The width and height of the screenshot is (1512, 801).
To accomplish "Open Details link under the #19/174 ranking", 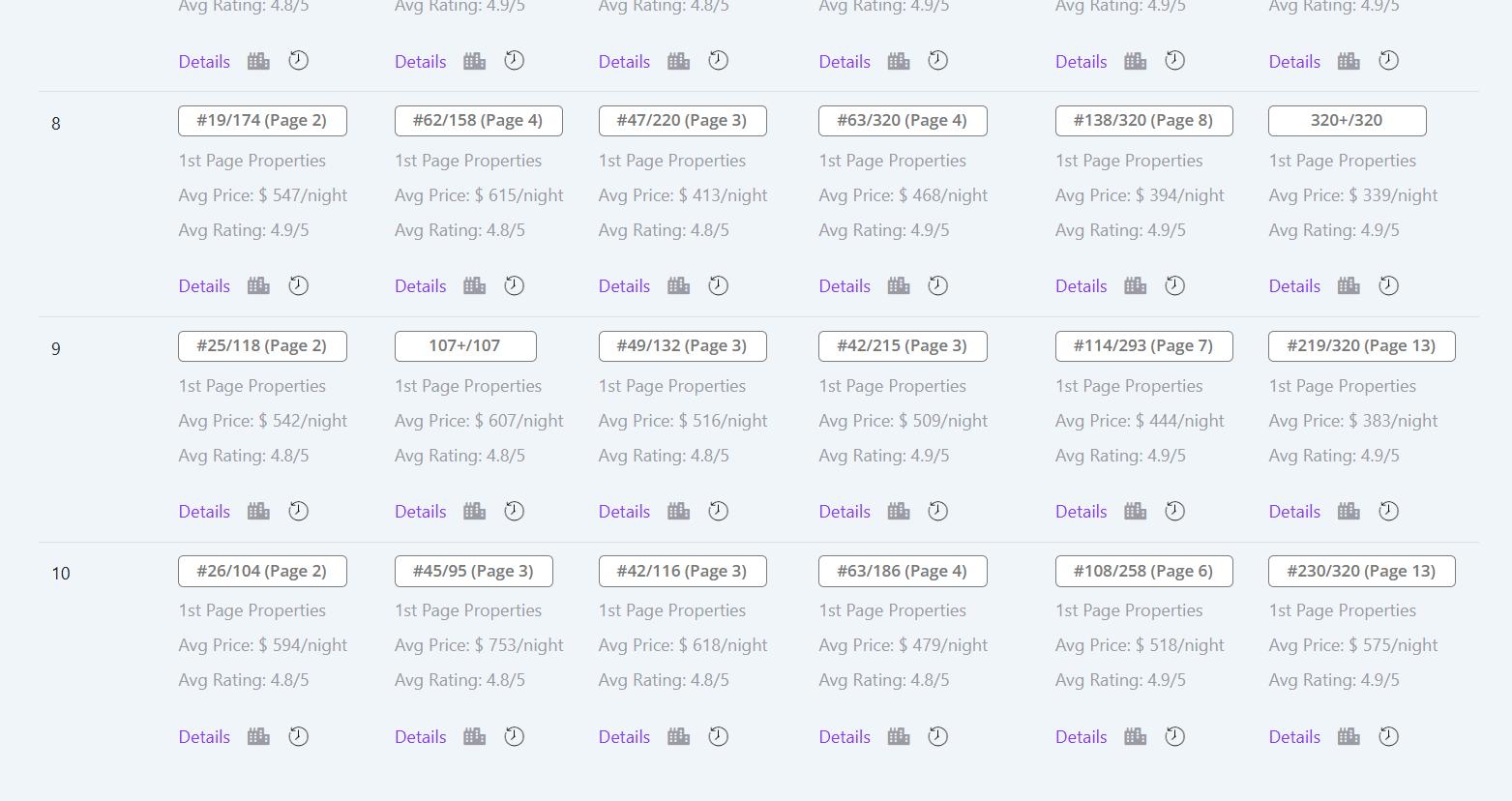I will pyautogui.click(x=204, y=285).
